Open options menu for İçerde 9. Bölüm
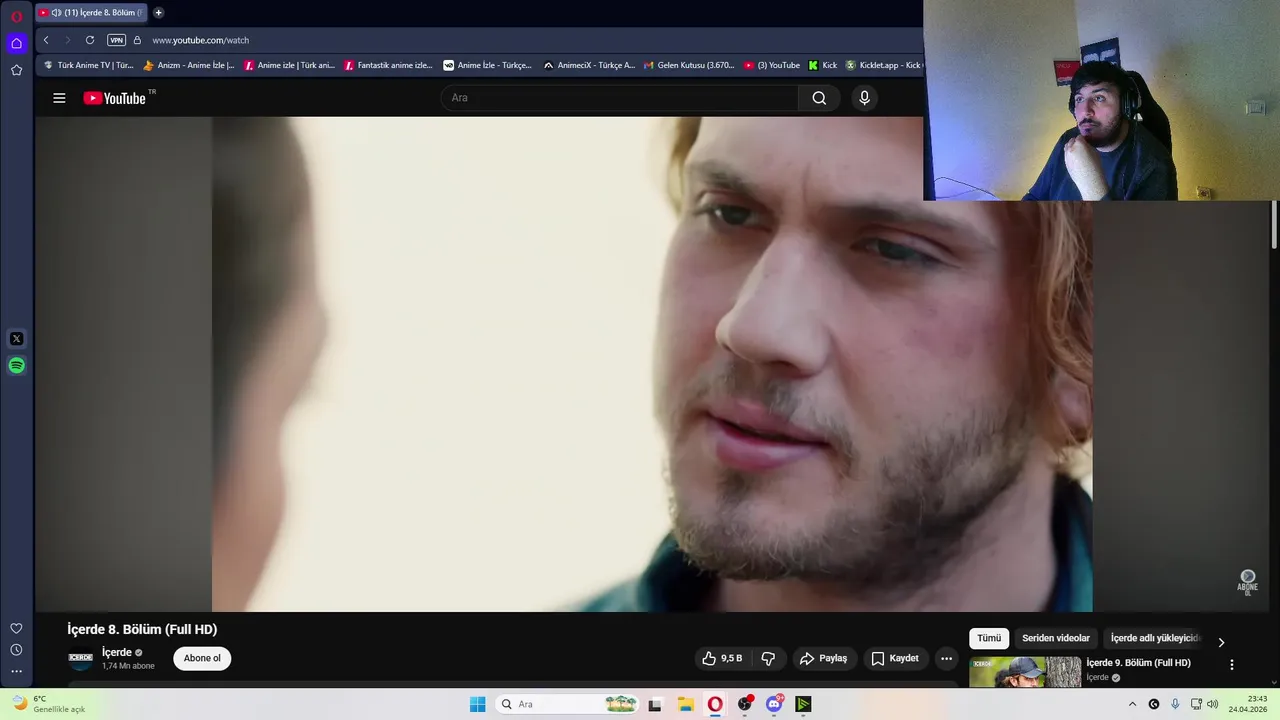 coord(1232,664)
